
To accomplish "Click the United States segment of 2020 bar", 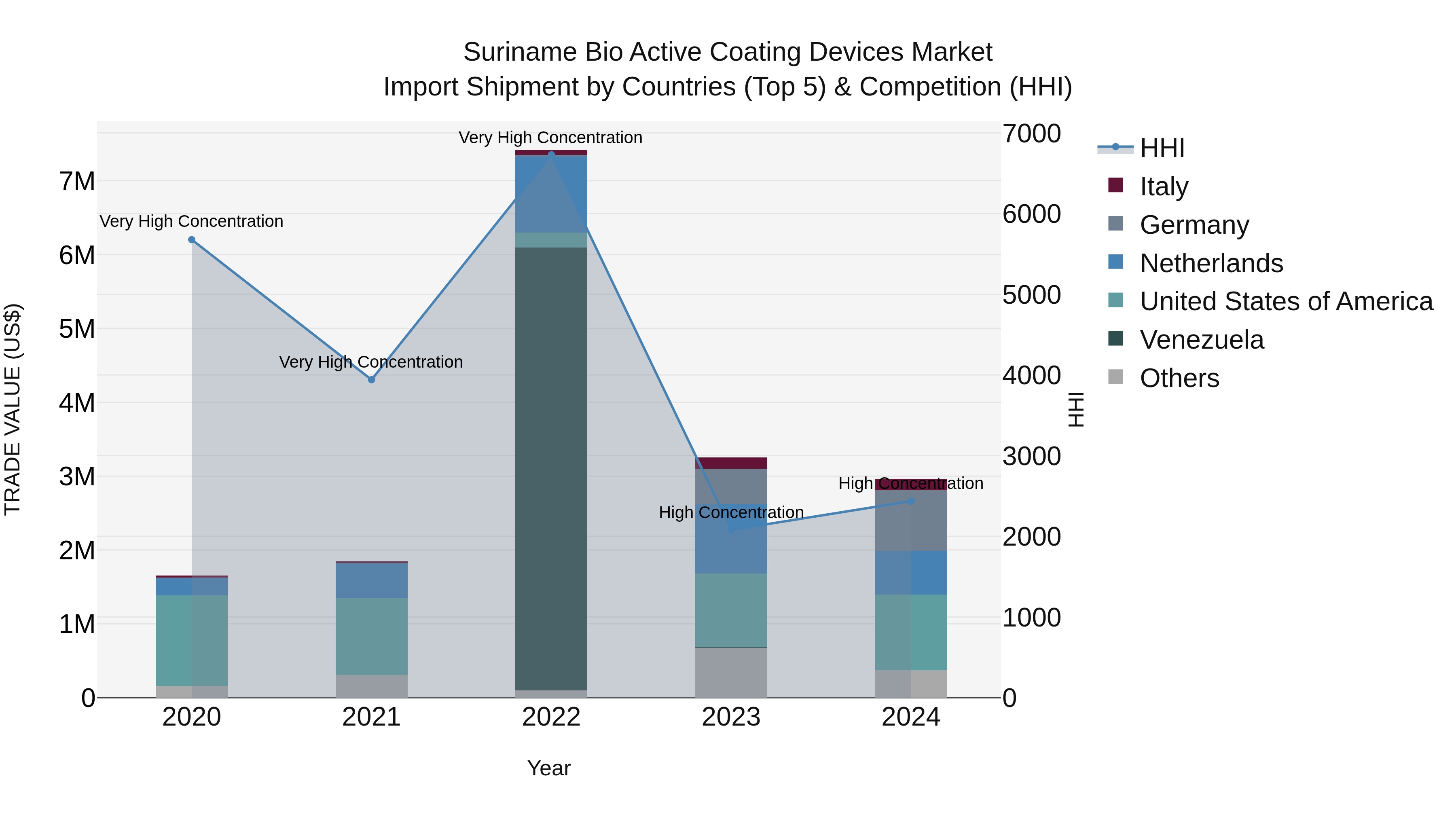I will [192, 640].
